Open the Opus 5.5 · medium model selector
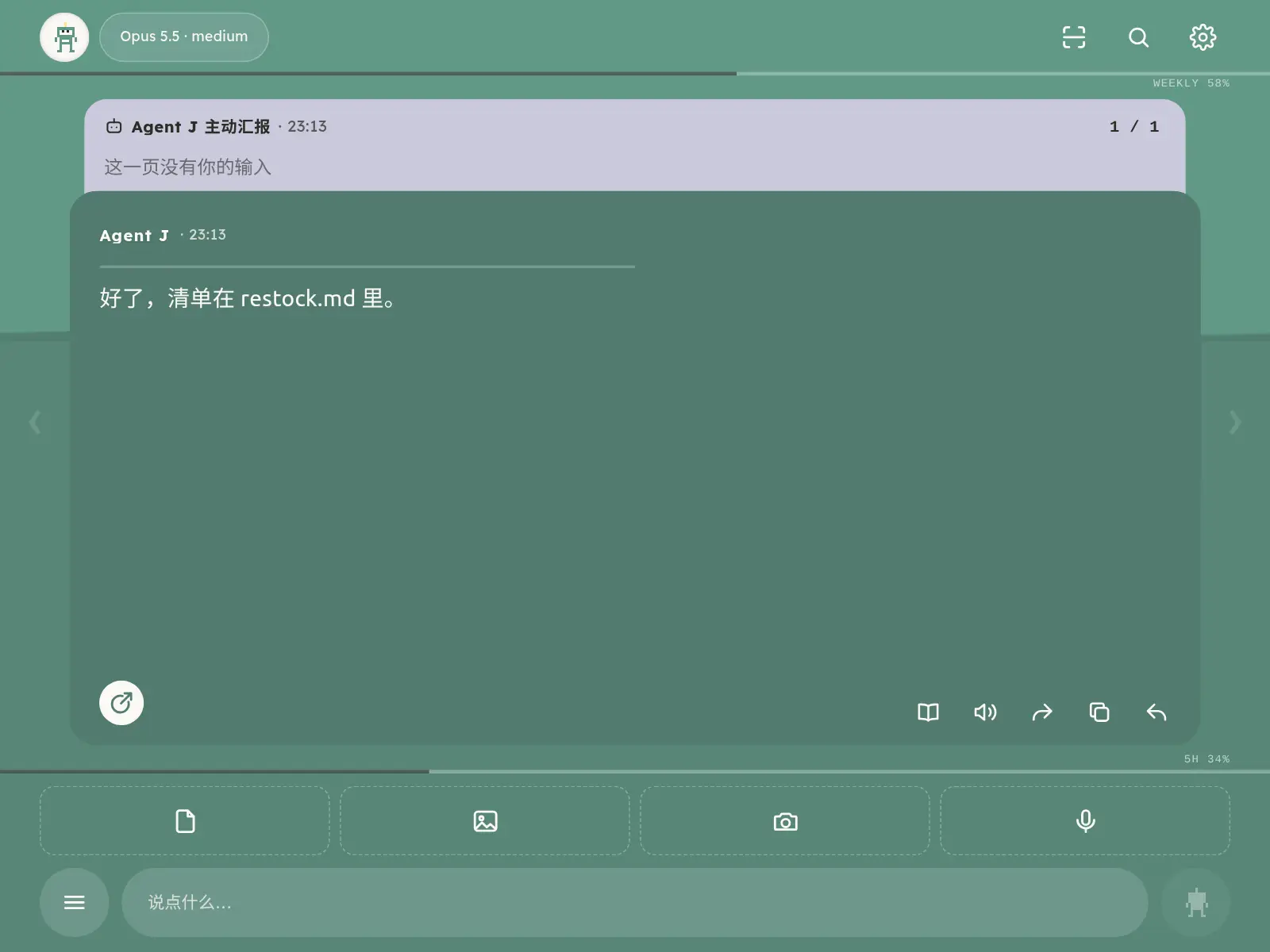 coord(184,37)
